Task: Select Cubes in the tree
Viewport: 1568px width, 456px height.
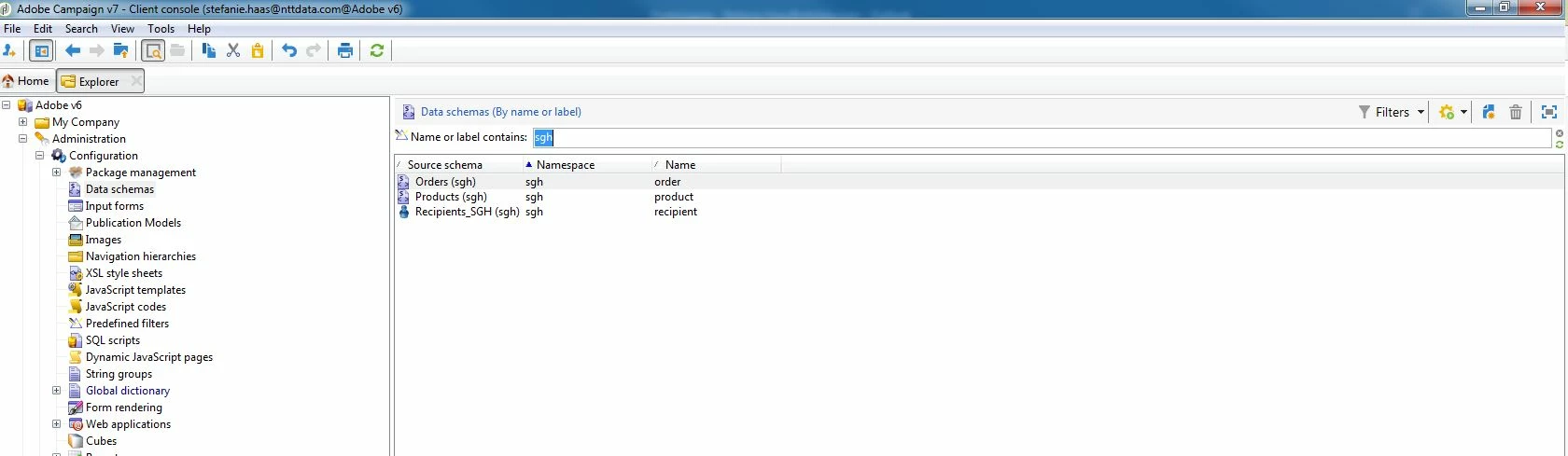Action: coord(102,441)
